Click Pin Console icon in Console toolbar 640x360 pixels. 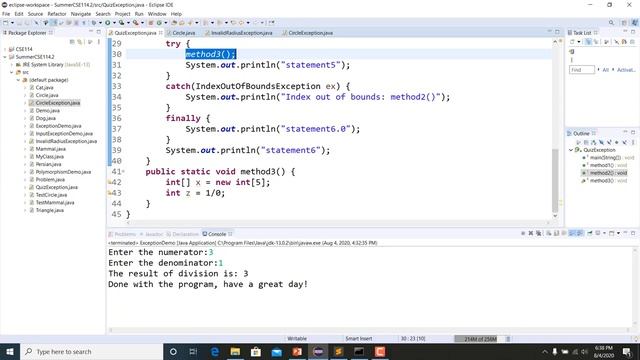(x=589, y=233)
